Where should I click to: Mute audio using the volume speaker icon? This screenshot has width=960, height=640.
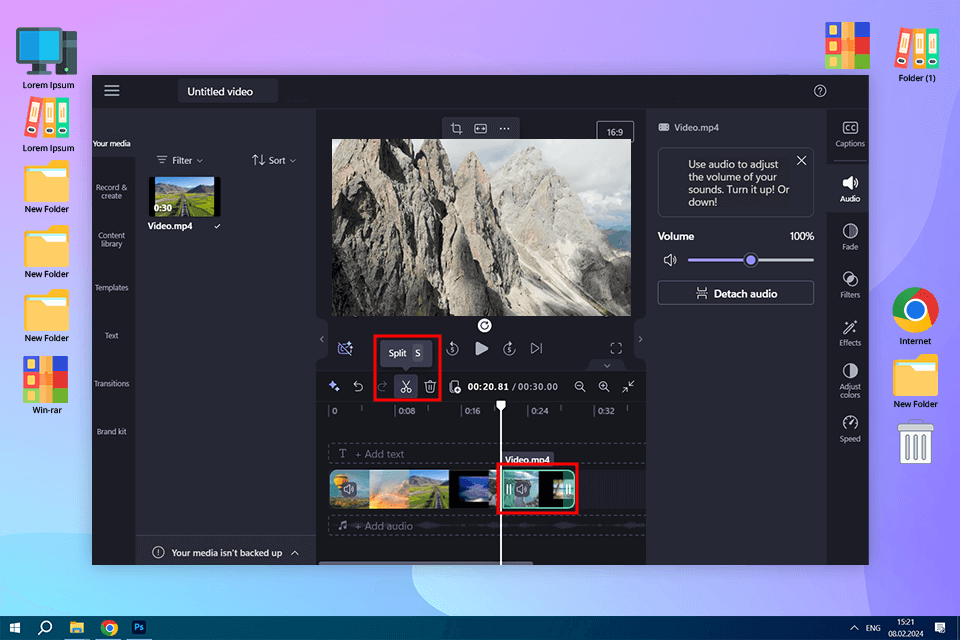click(670, 260)
